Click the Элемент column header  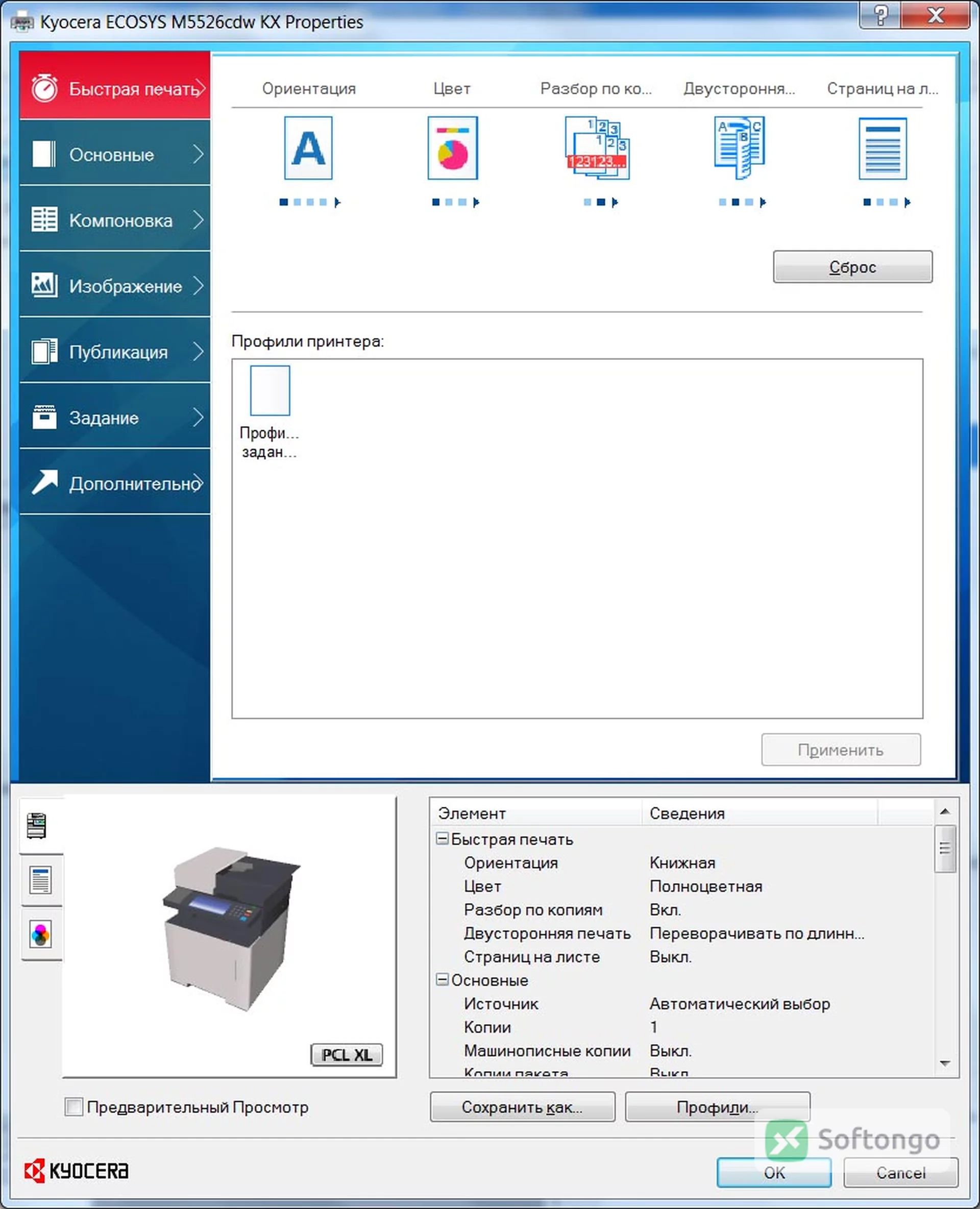[x=536, y=813]
